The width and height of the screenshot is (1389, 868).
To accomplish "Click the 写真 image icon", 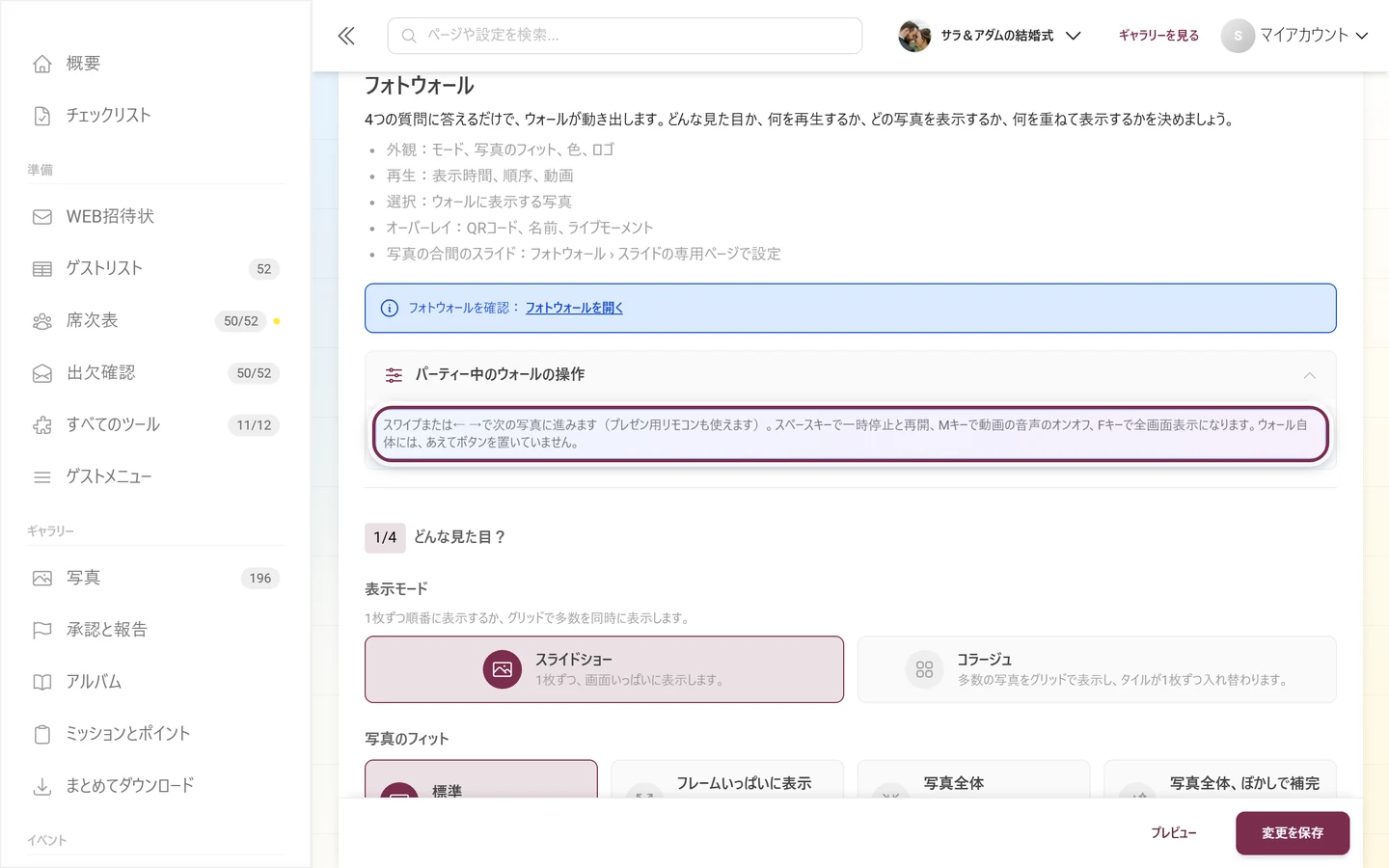I will tap(42, 579).
